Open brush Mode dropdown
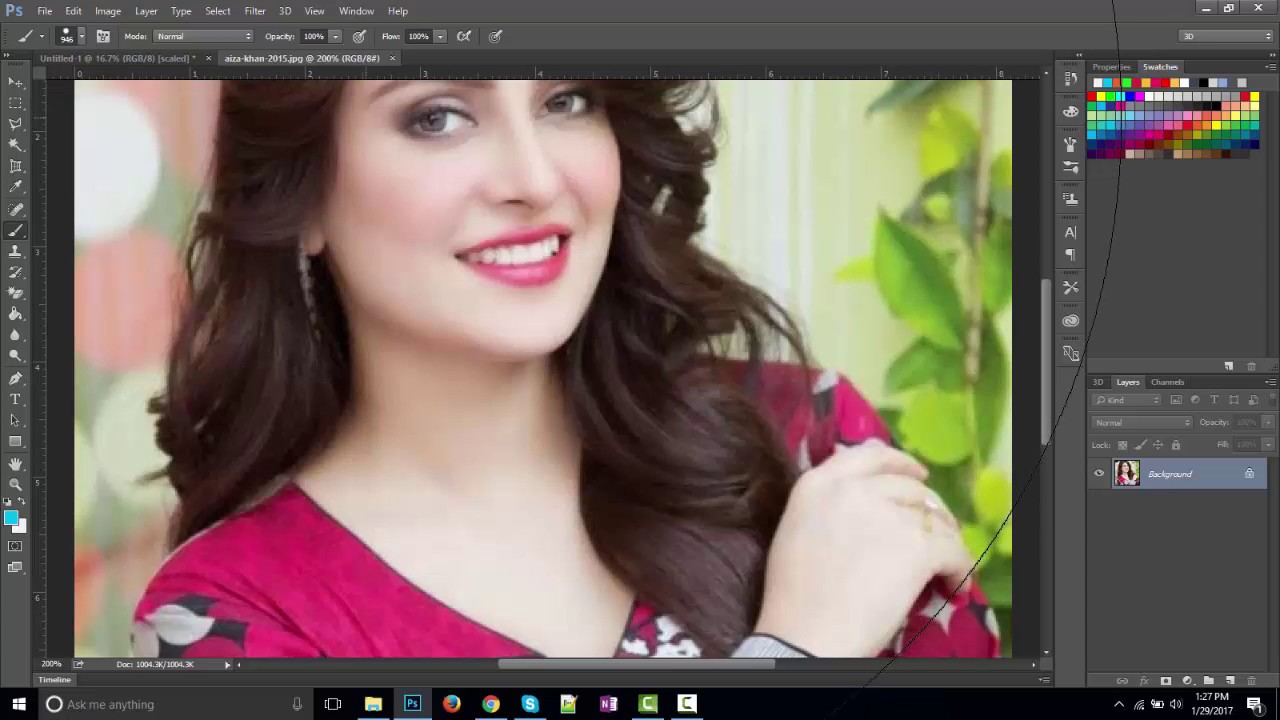Image resolution: width=1280 pixels, height=720 pixels. (203, 36)
